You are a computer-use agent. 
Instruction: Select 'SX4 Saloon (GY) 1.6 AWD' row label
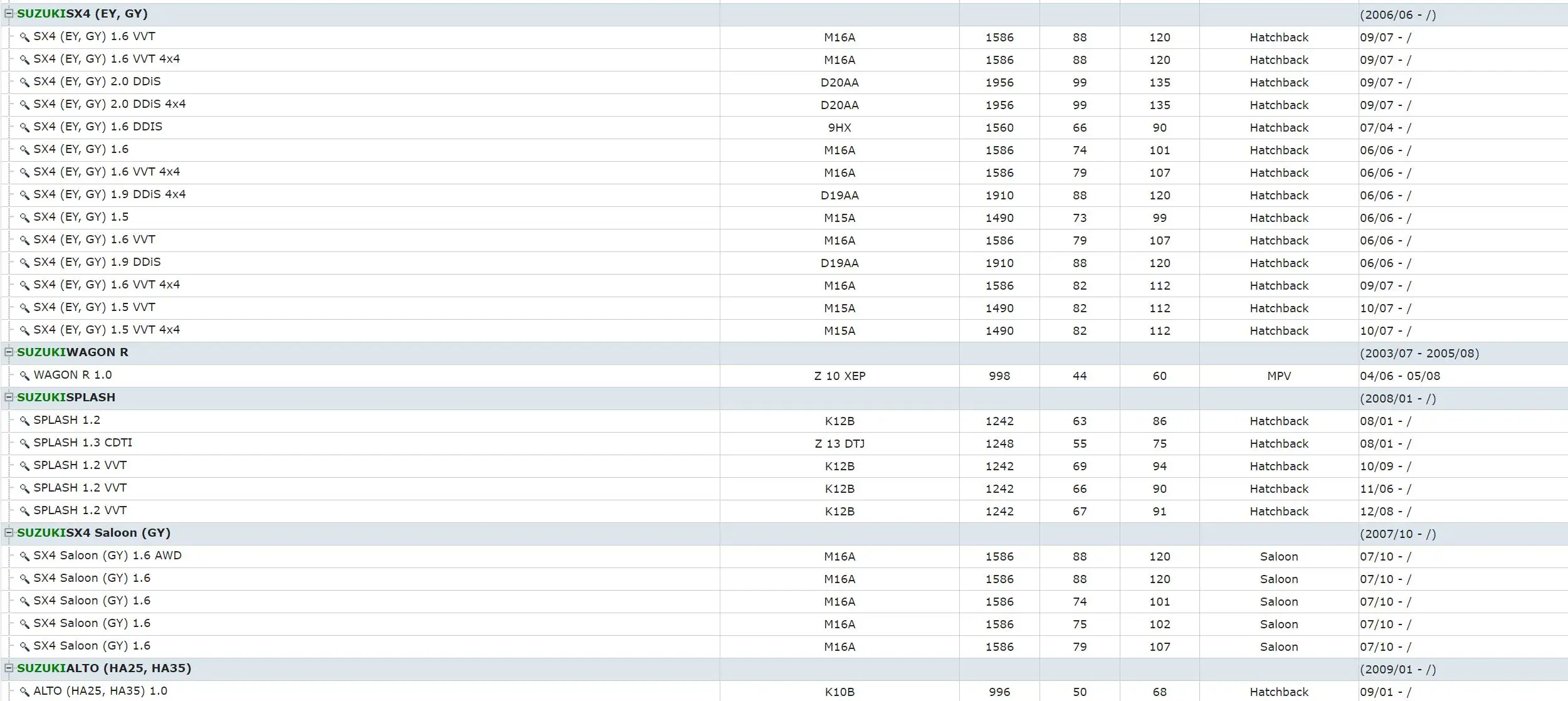coord(107,556)
